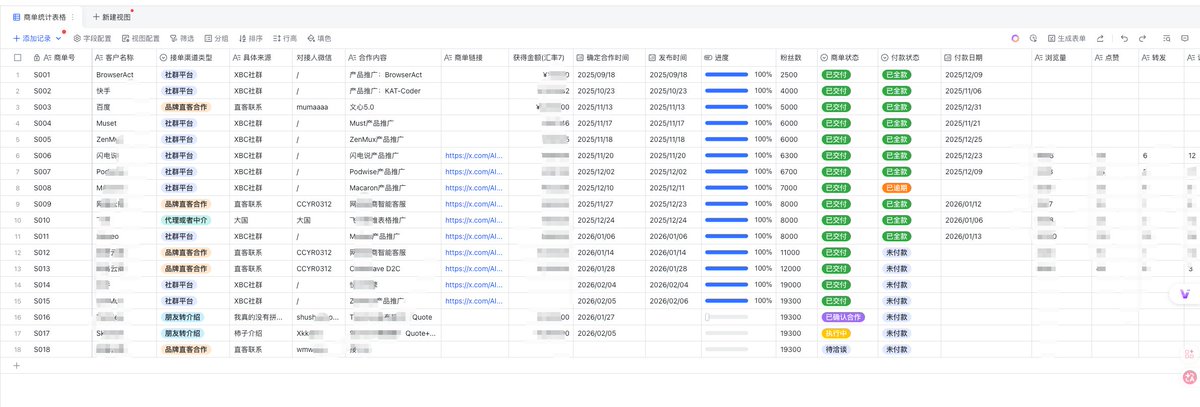This screenshot has width=1200, height=407.
Task: Open the 行高 row height tool
Action: [285, 37]
